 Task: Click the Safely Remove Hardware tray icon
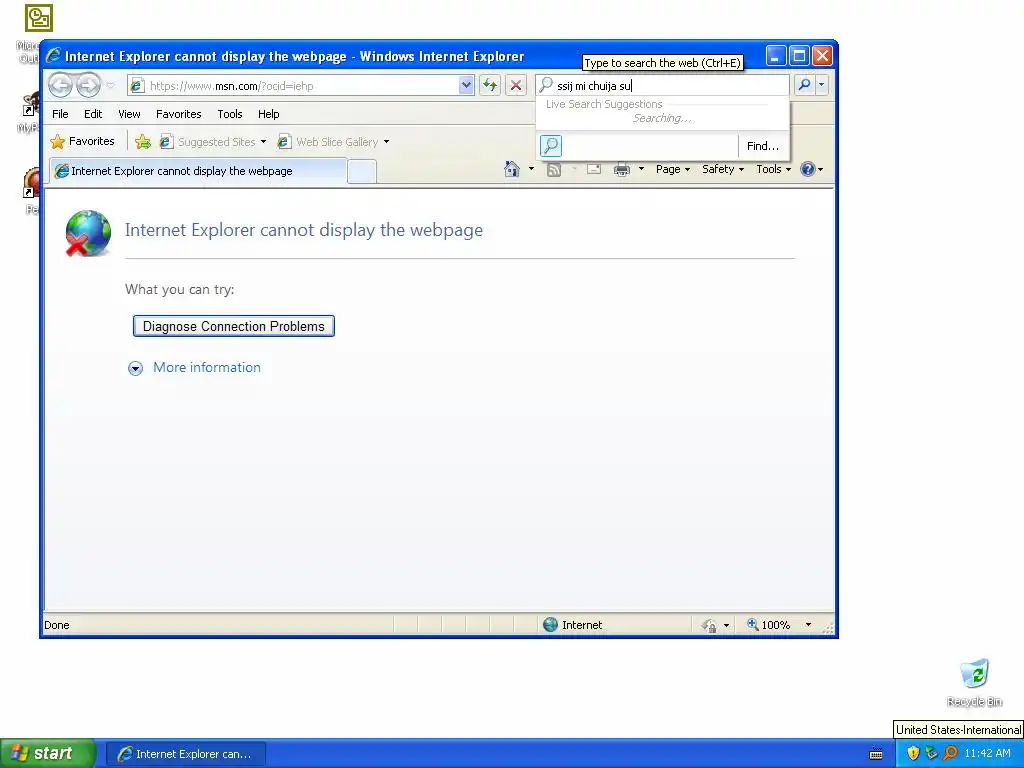931,753
